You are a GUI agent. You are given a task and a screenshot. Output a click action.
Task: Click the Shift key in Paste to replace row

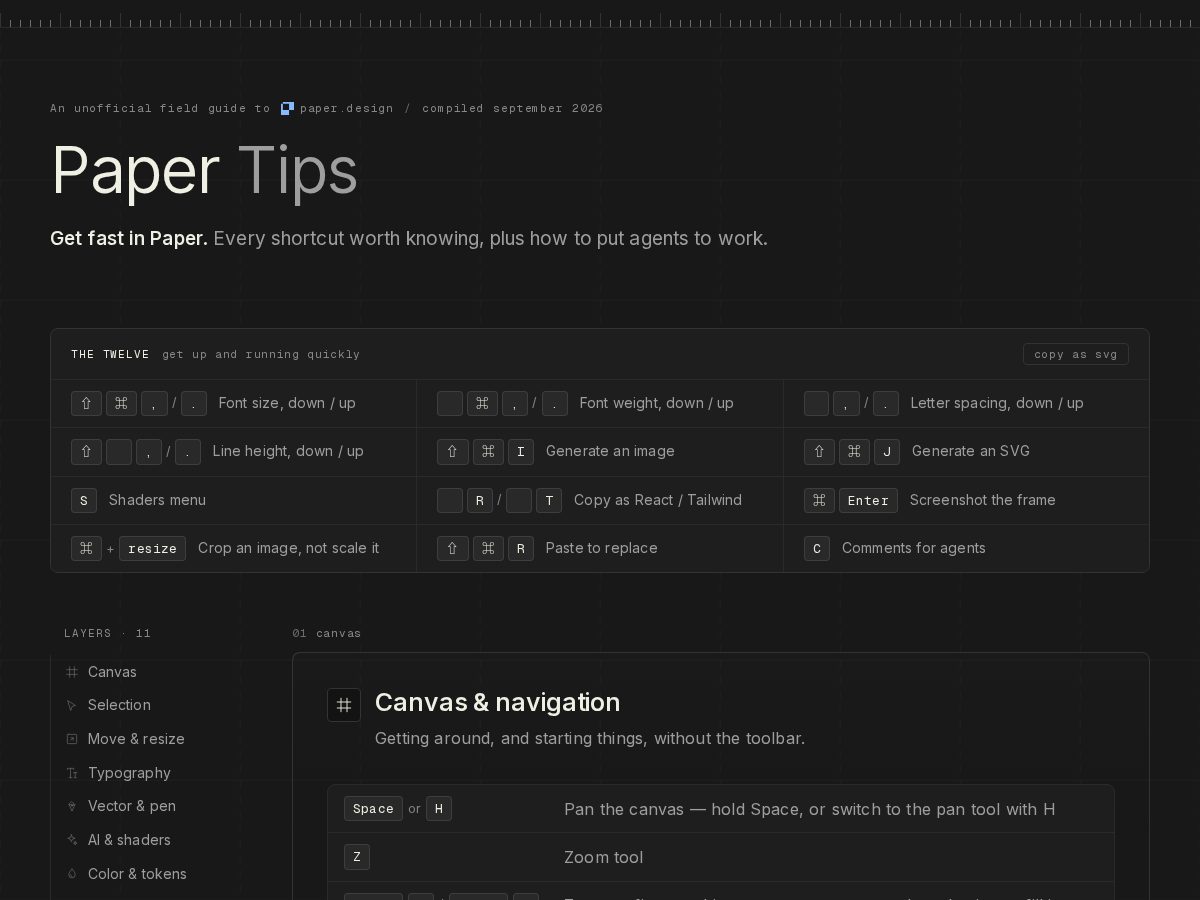(453, 548)
